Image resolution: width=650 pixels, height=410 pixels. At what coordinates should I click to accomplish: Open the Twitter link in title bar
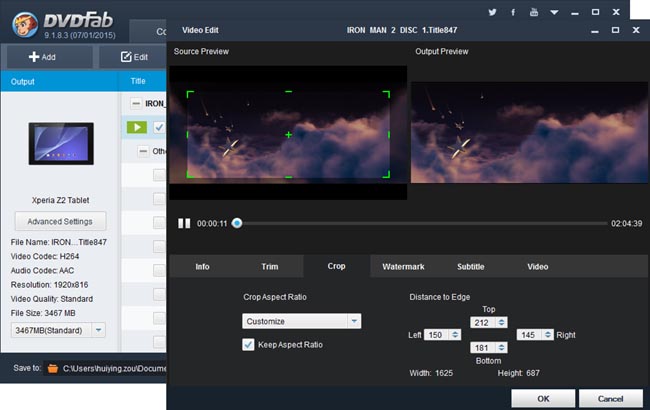coord(492,12)
